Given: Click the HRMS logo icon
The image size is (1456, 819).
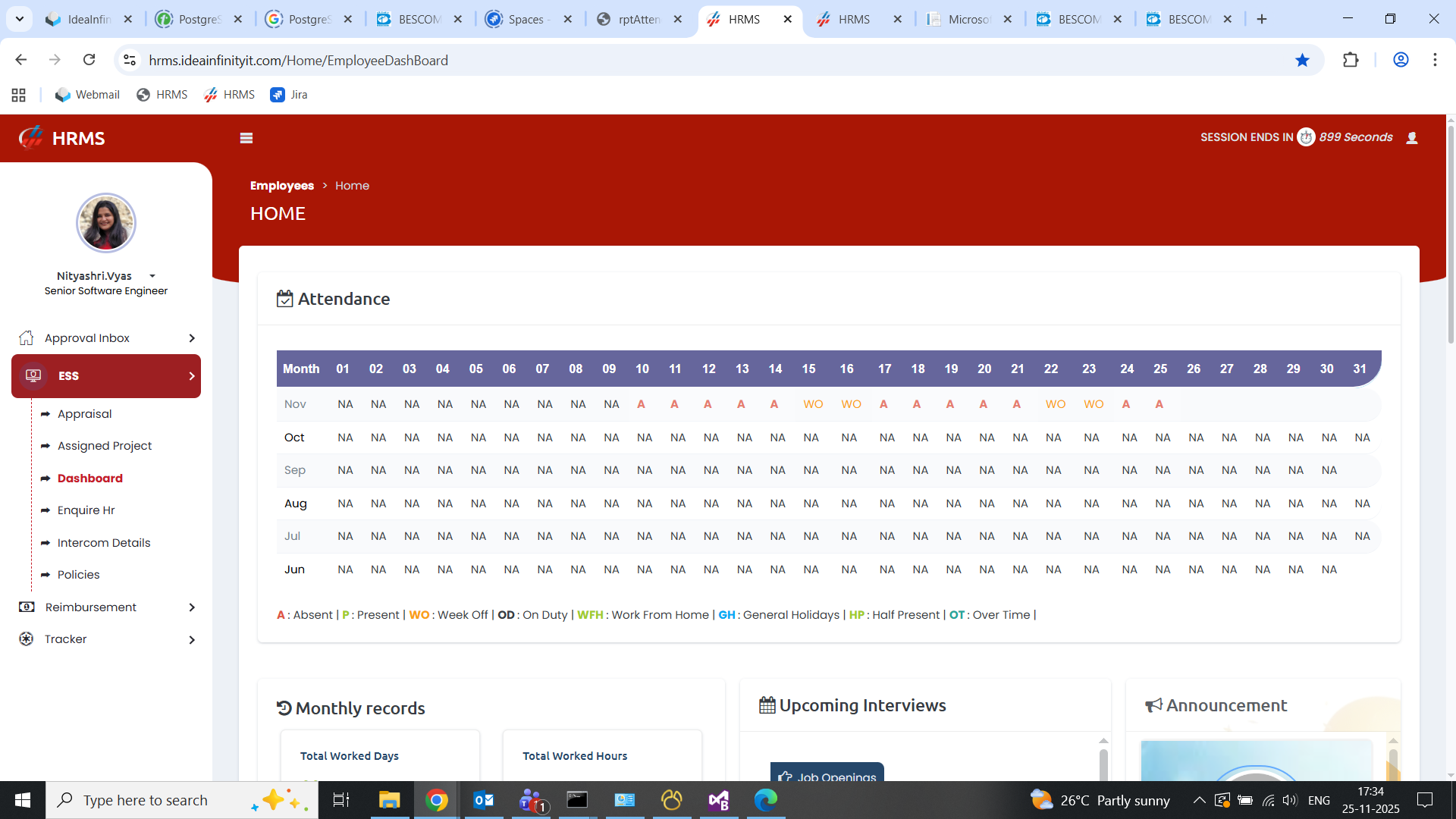Looking at the screenshot, I should click(x=31, y=138).
